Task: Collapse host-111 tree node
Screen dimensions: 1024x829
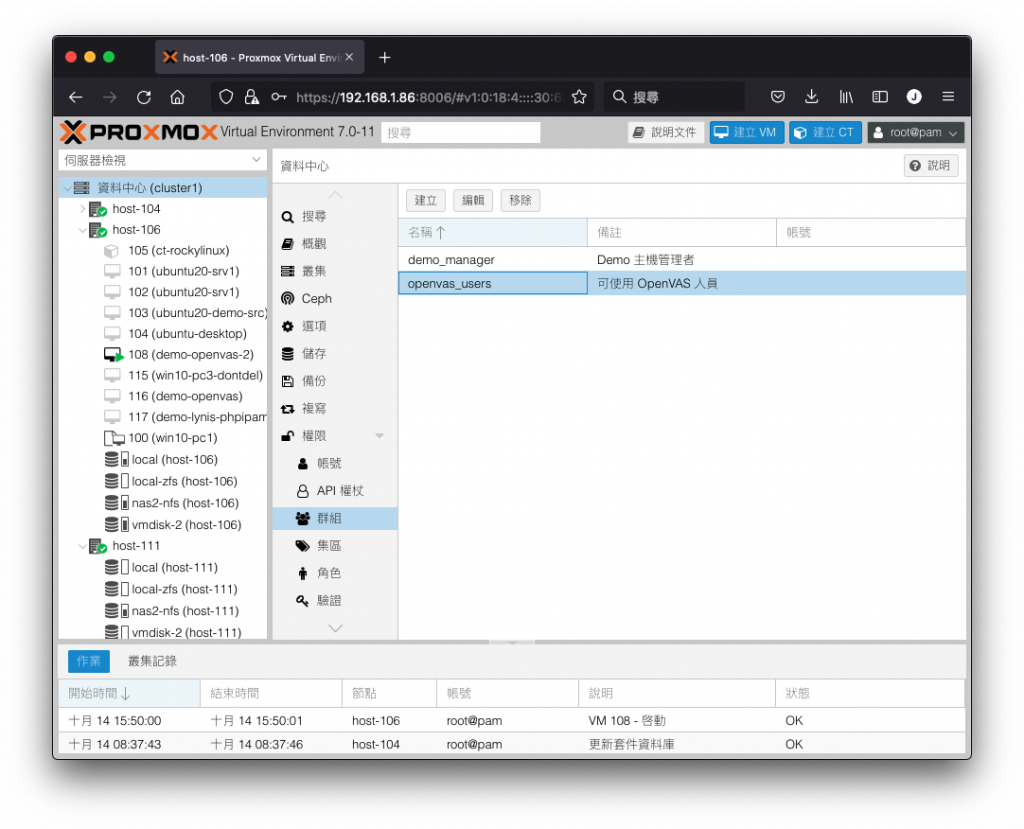Action: (x=82, y=546)
